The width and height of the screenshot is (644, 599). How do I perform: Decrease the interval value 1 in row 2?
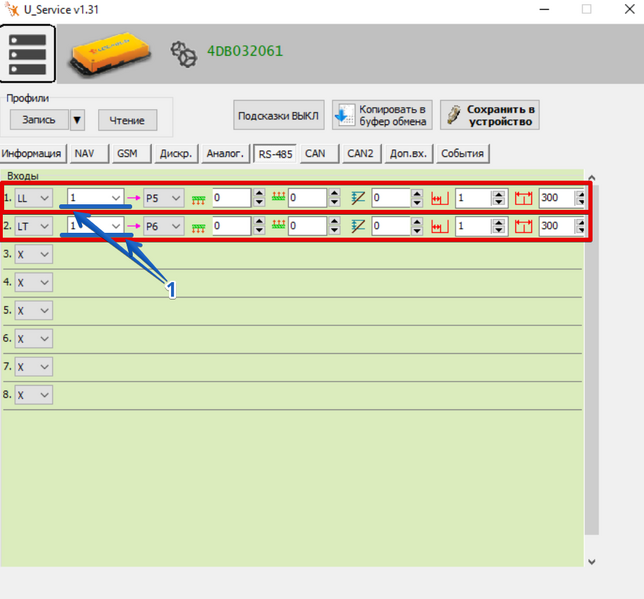point(499,230)
